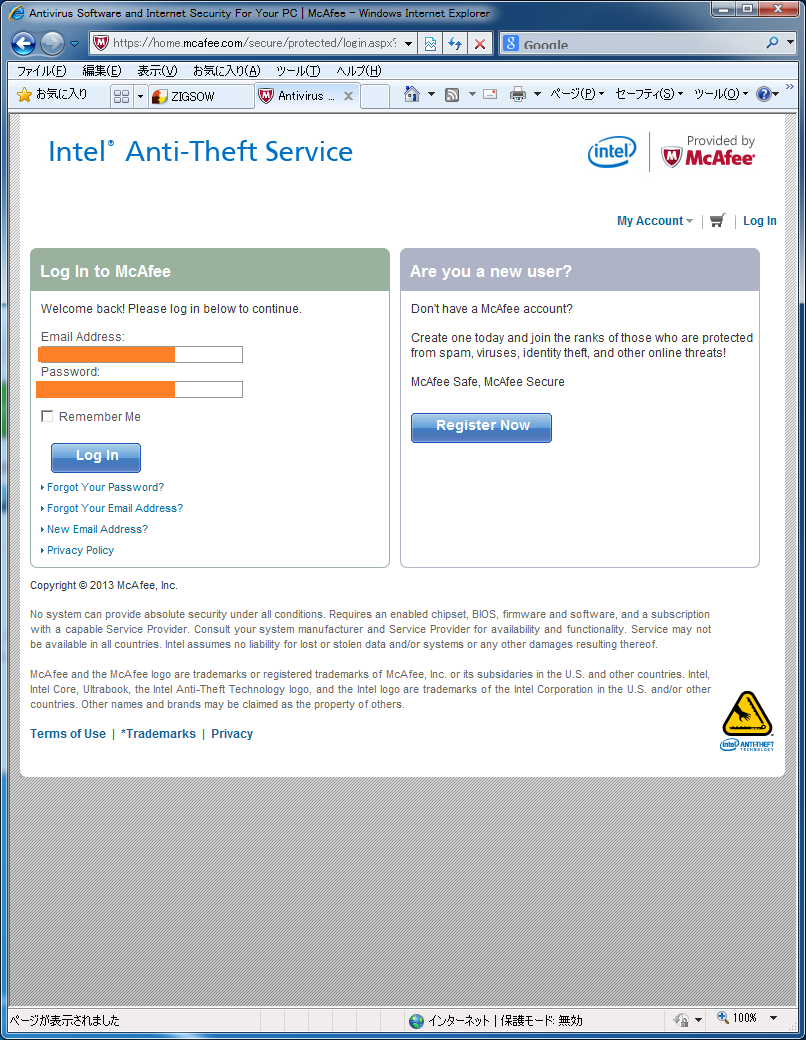
Task: Open the ツール(T) menu in menu bar
Action: pos(298,71)
